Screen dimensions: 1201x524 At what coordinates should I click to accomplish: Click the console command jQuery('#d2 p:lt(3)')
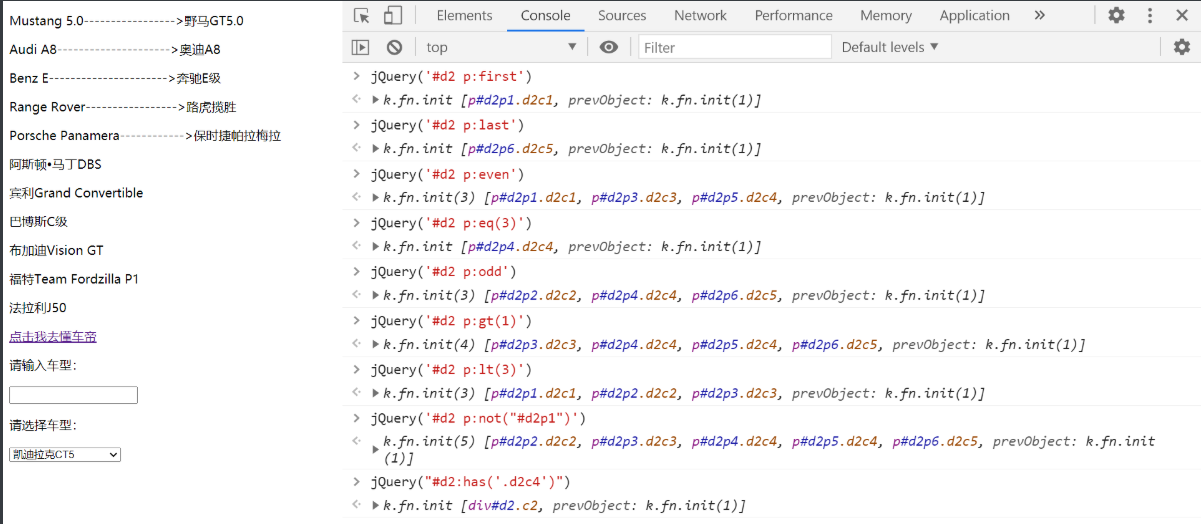(x=451, y=370)
